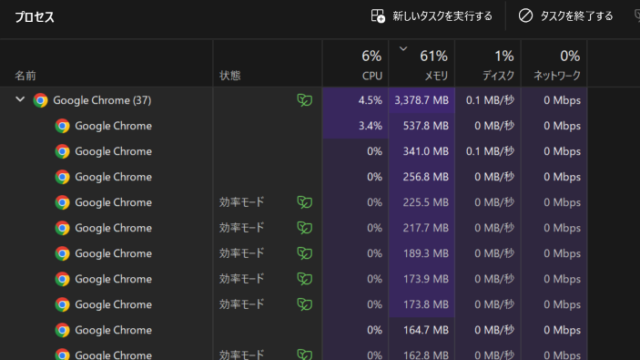This screenshot has width=640, height=360.
Task: Click the 537.8 MB memory cell
Action: (x=422, y=126)
